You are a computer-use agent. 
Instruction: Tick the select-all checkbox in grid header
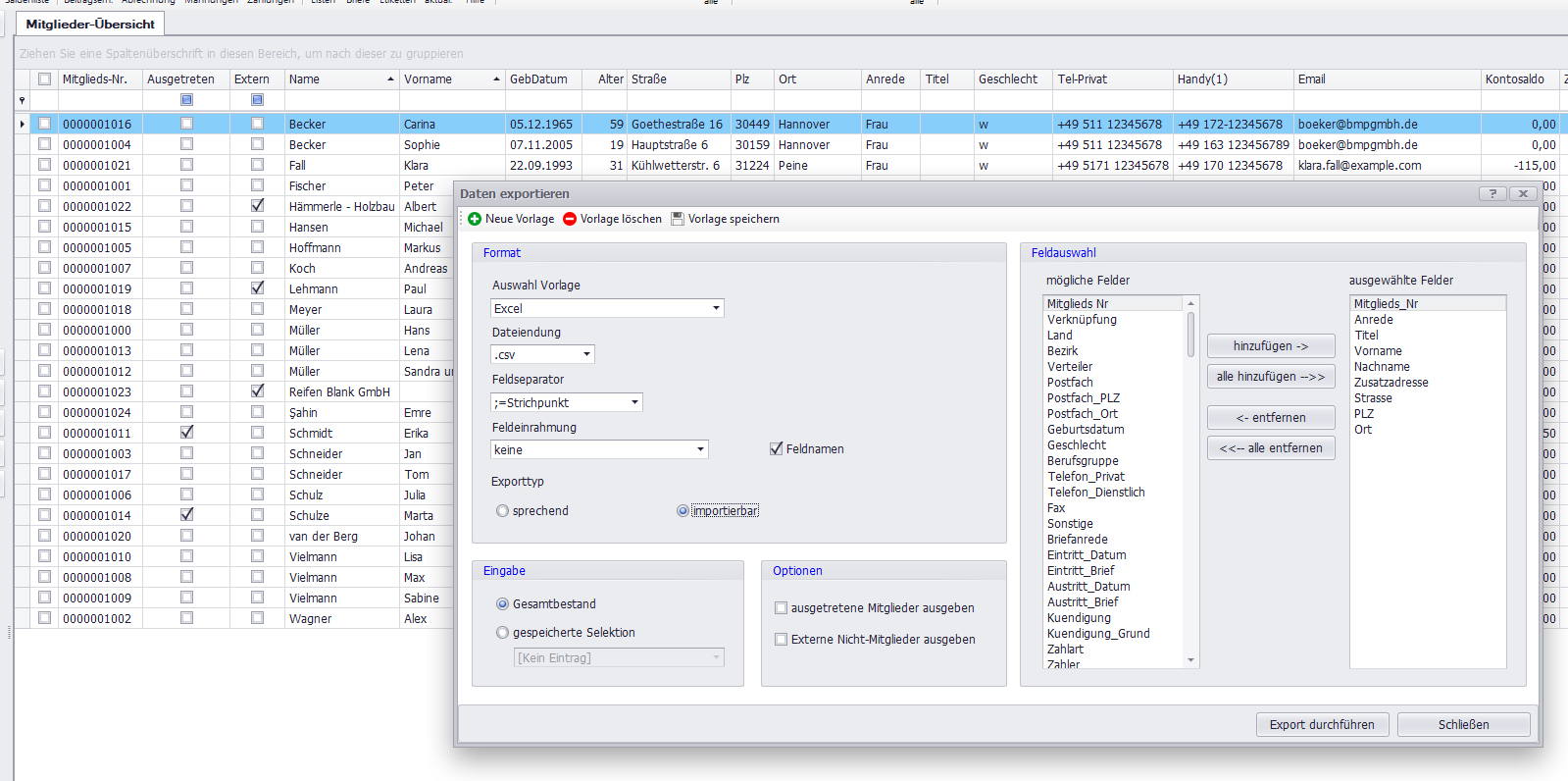coord(44,78)
